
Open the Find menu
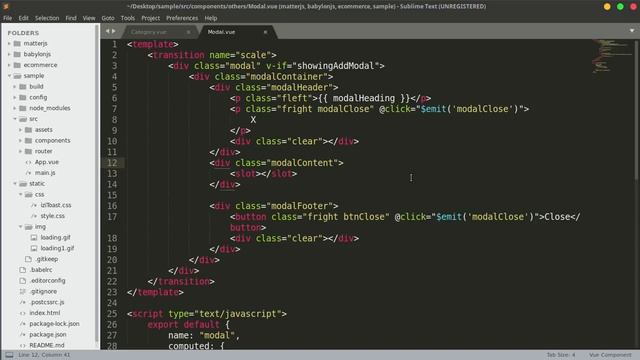coord(71,18)
